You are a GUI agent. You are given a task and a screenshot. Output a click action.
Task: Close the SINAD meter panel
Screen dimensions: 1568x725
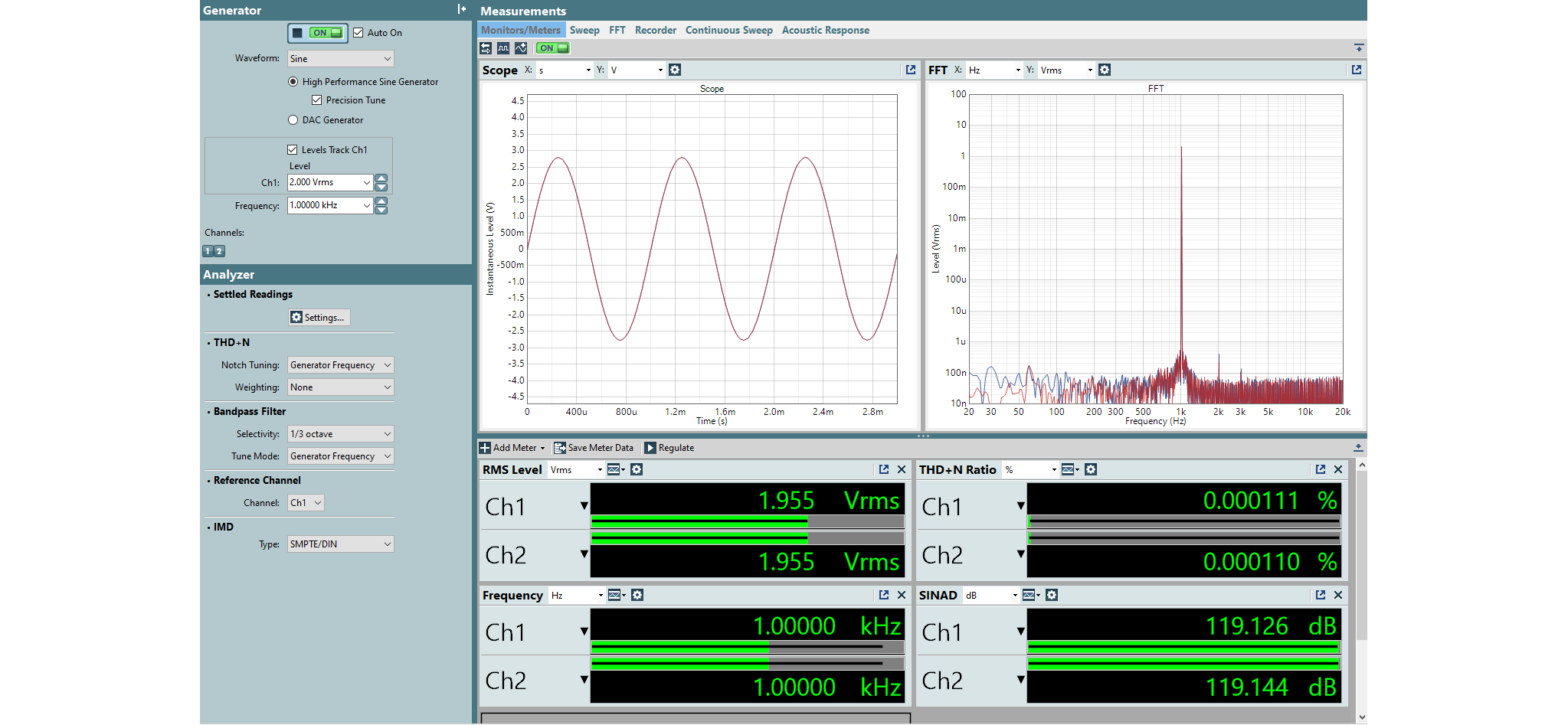[x=1338, y=595]
